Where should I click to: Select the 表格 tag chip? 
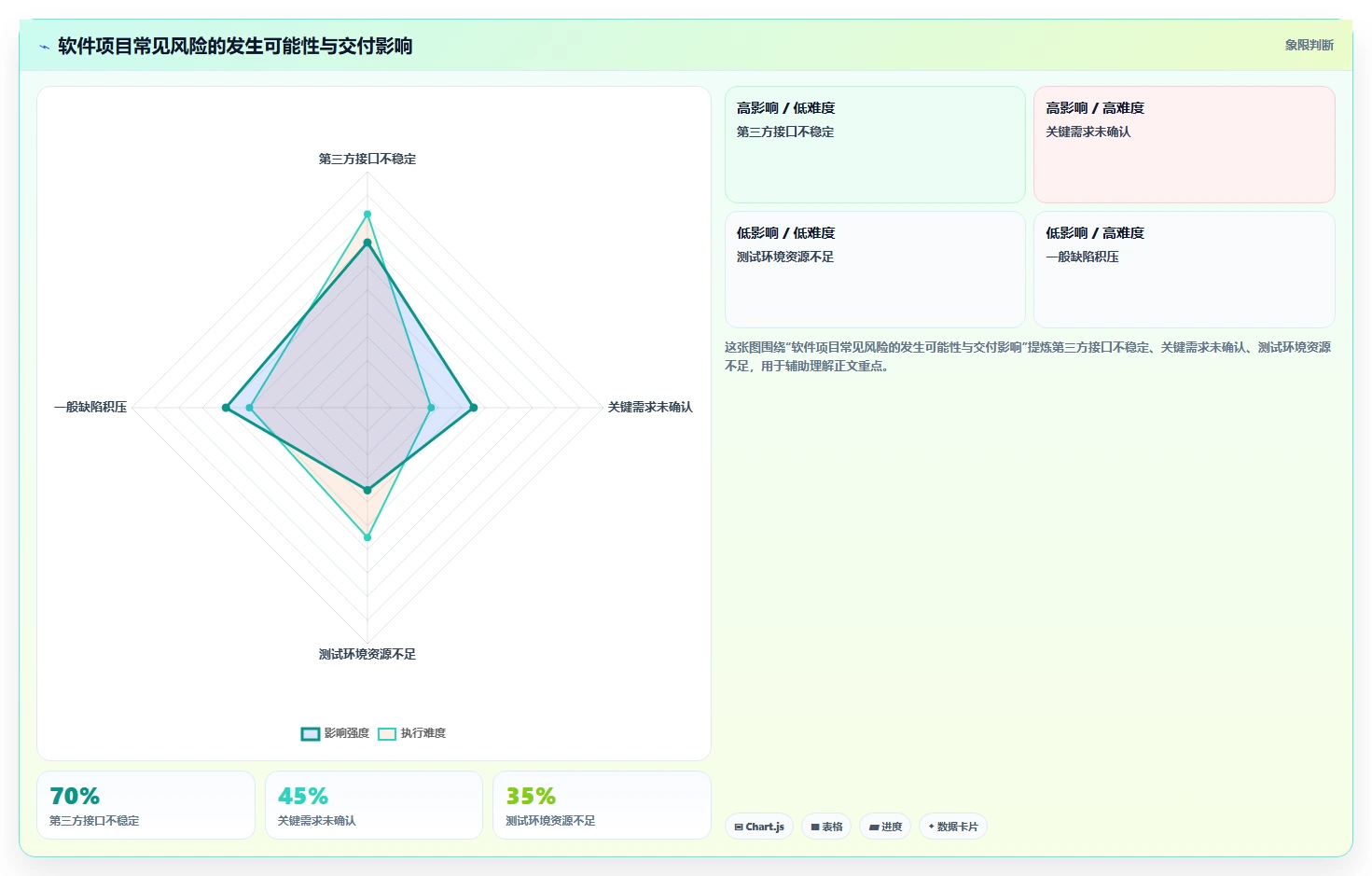point(826,827)
